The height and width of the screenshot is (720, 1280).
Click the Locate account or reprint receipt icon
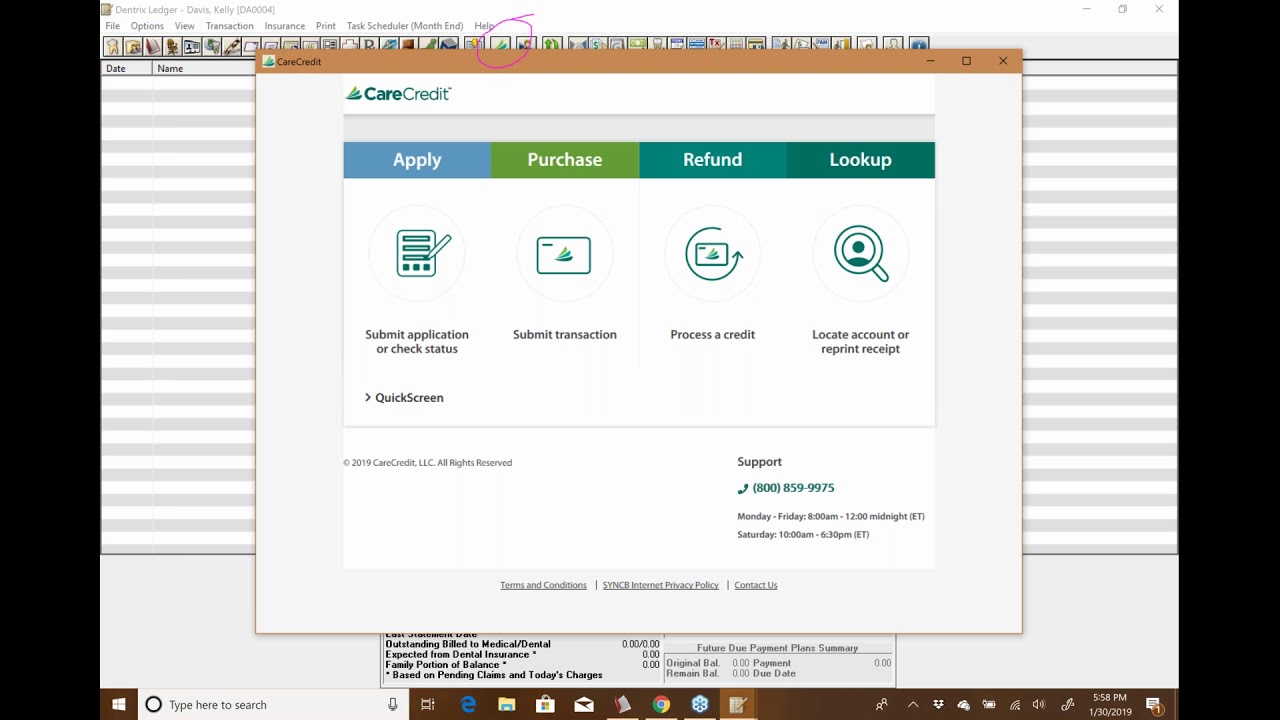pos(860,253)
